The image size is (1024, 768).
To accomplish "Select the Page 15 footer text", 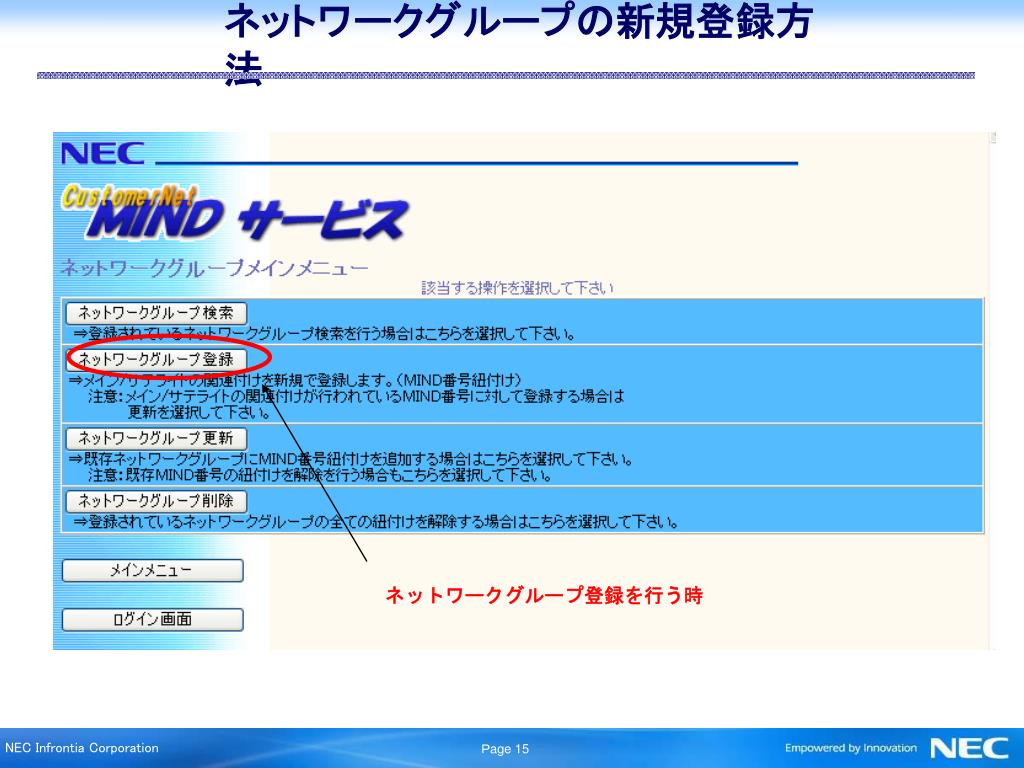I will [x=505, y=749].
